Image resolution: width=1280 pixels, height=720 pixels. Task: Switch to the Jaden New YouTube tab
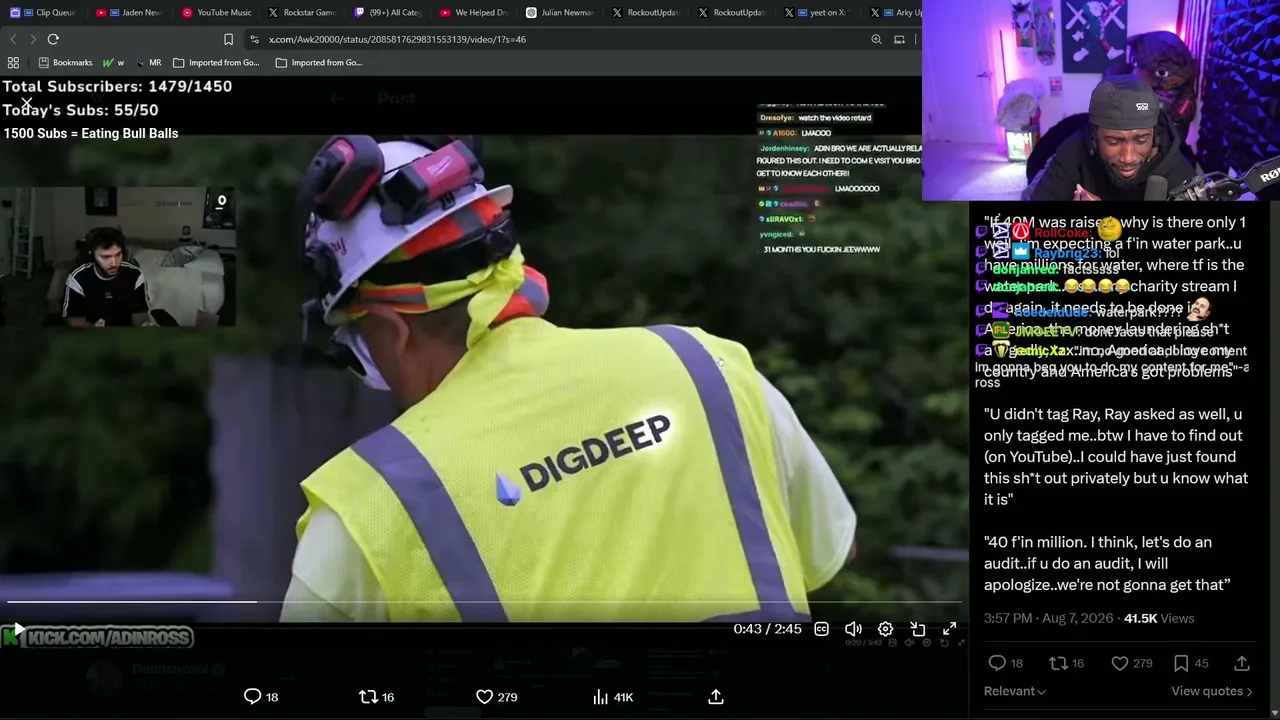(x=130, y=13)
